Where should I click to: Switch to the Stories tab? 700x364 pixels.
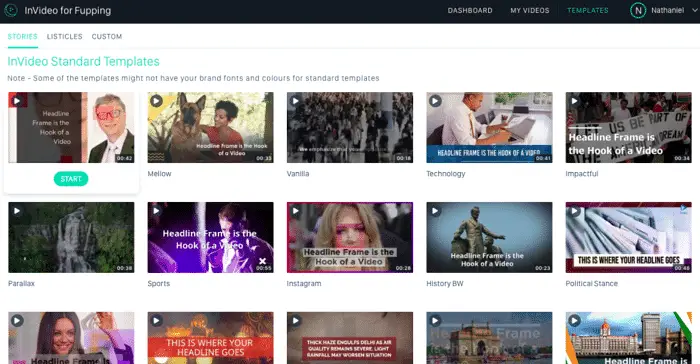tap(22, 37)
